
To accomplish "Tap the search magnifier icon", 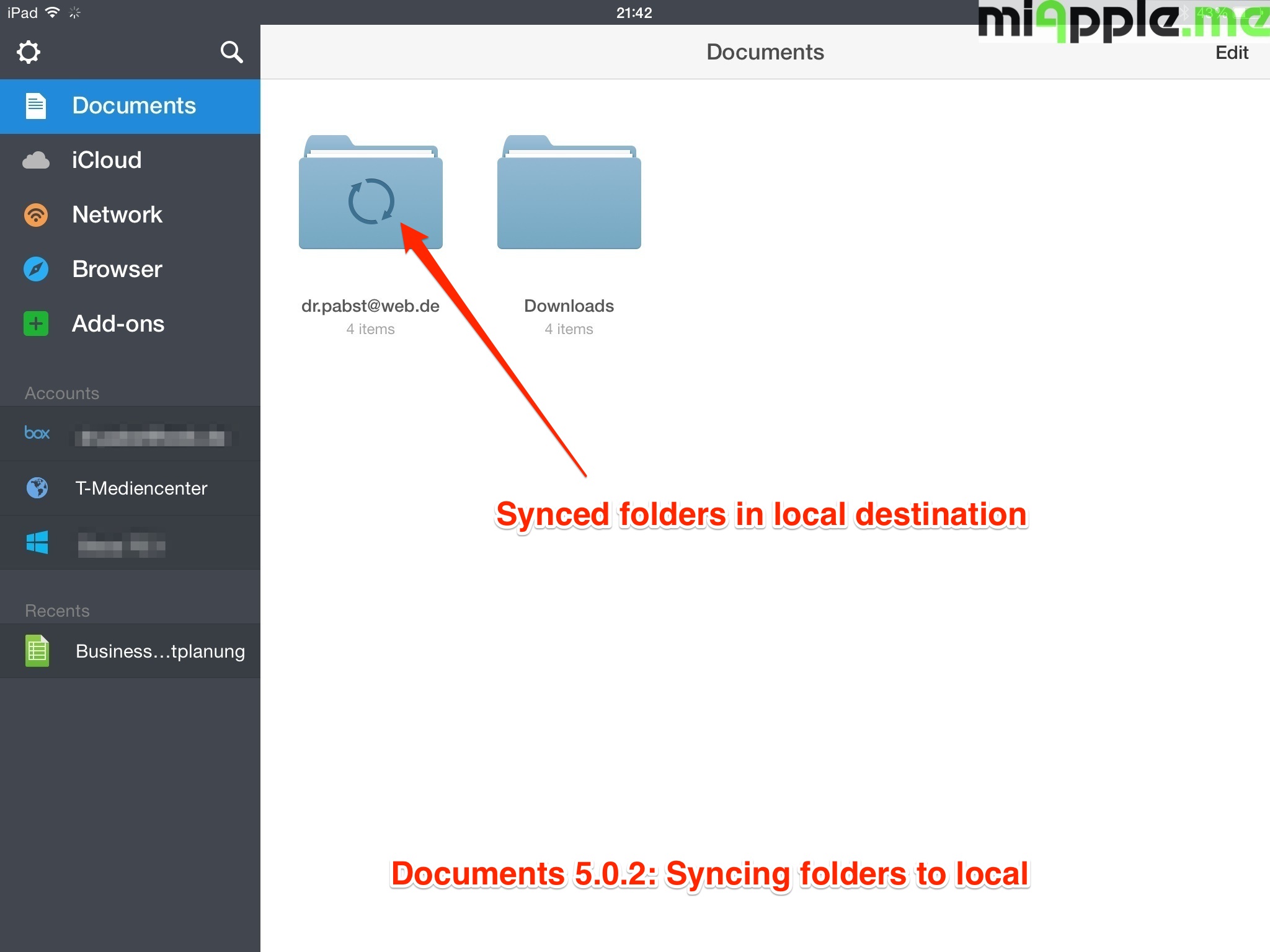I will coord(231,52).
